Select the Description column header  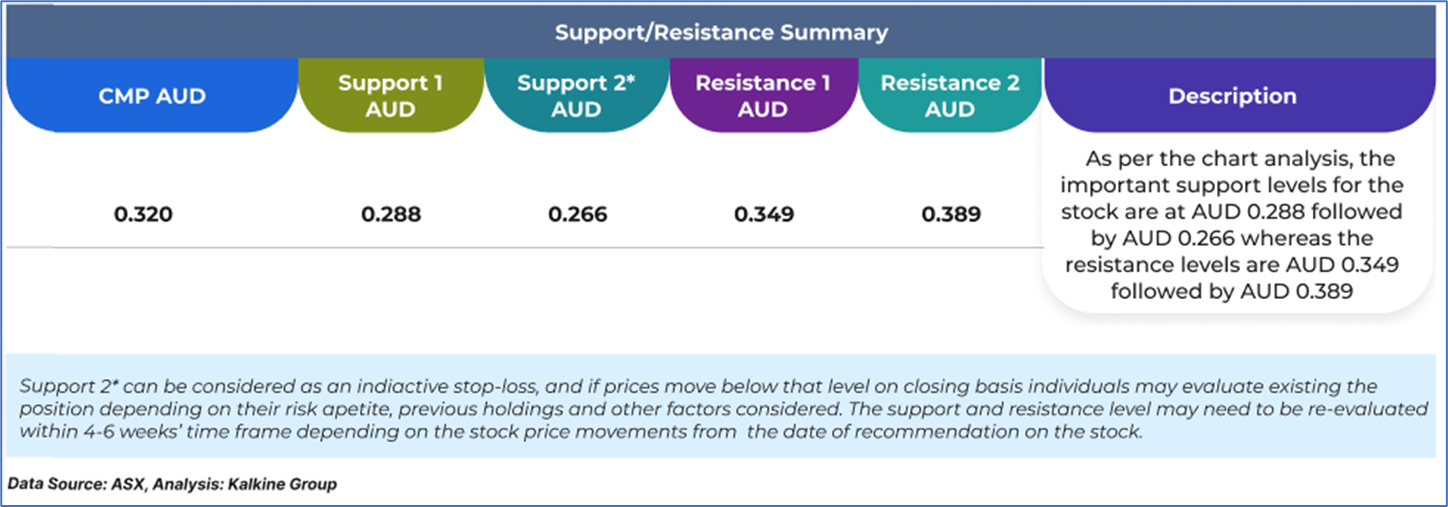[1232, 96]
